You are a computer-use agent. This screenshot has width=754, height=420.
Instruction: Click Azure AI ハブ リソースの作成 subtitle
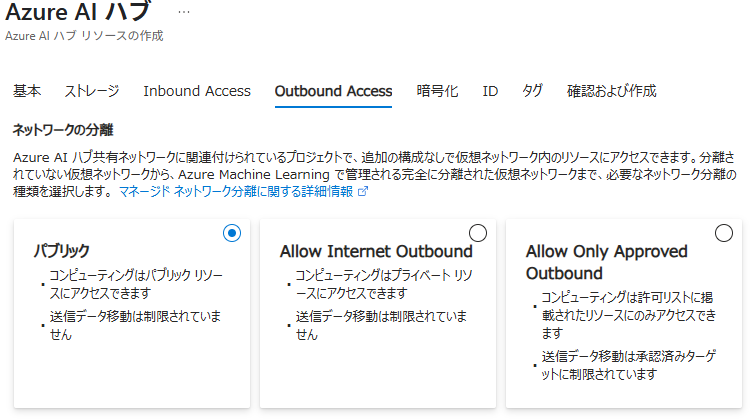pos(84,36)
